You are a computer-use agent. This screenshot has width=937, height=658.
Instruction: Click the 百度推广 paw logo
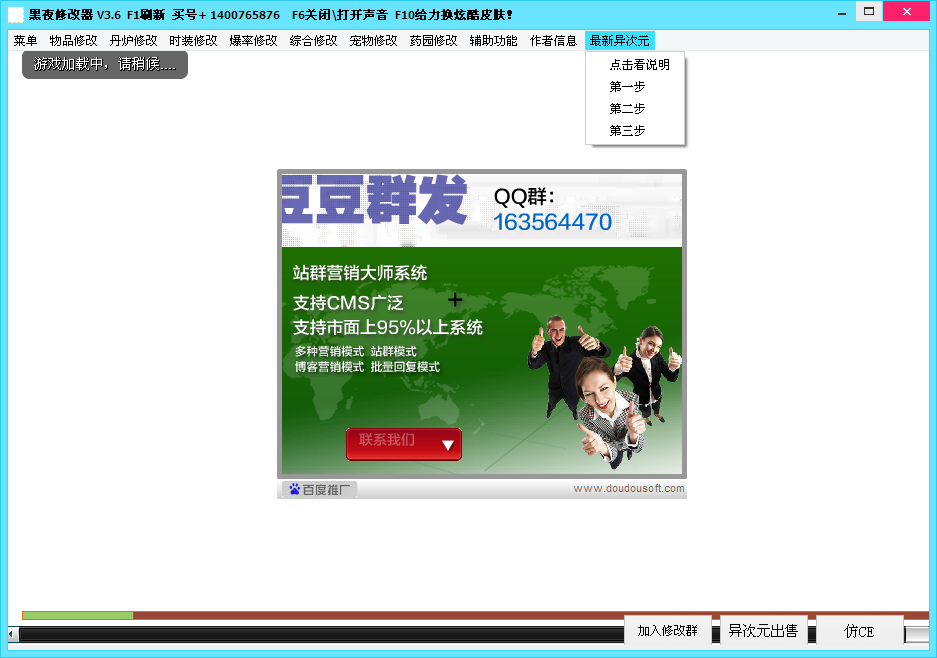(295, 489)
